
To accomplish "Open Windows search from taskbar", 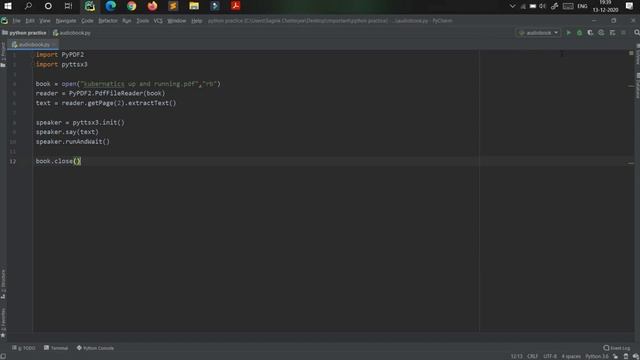I will coord(28,6).
